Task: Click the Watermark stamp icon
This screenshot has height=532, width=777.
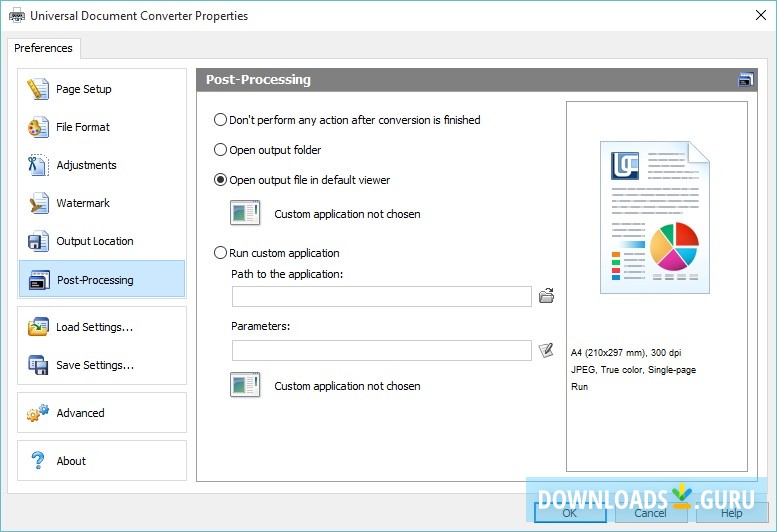Action: pyautogui.click(x=38, y=203)
